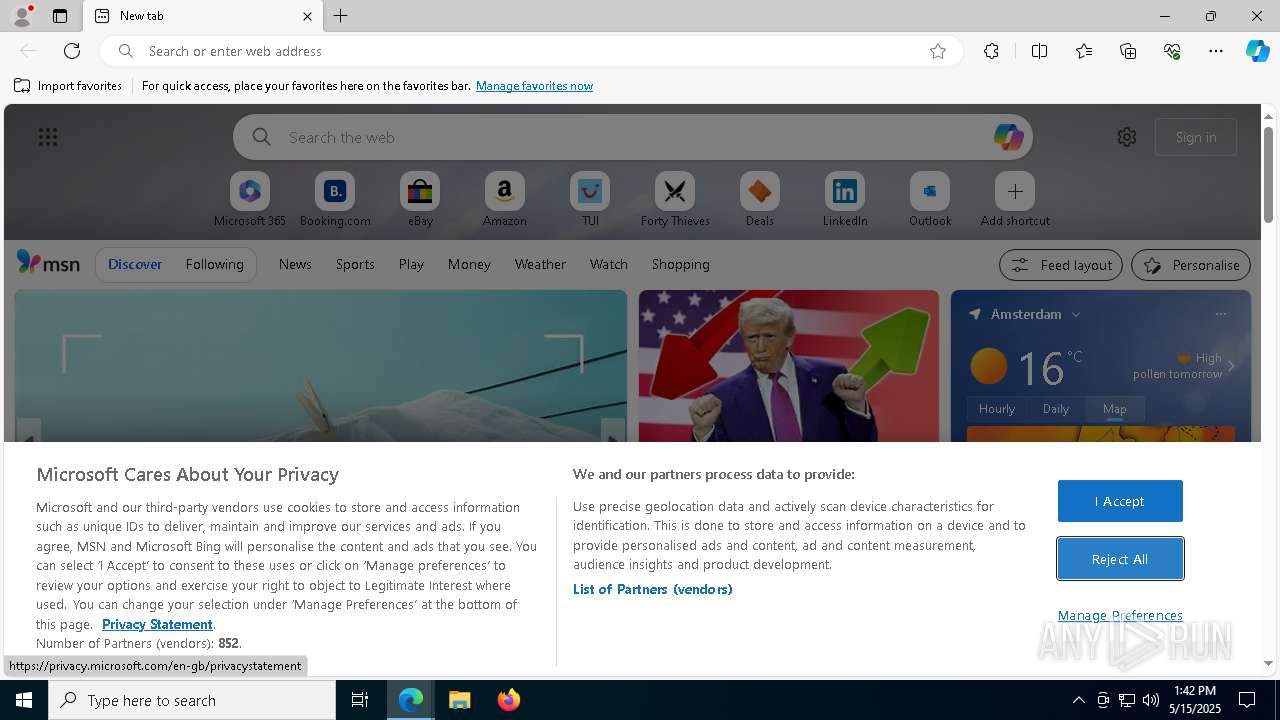Open Outlook shortcut
This screenshot has width=1280, height=720.
coord(930,200)
